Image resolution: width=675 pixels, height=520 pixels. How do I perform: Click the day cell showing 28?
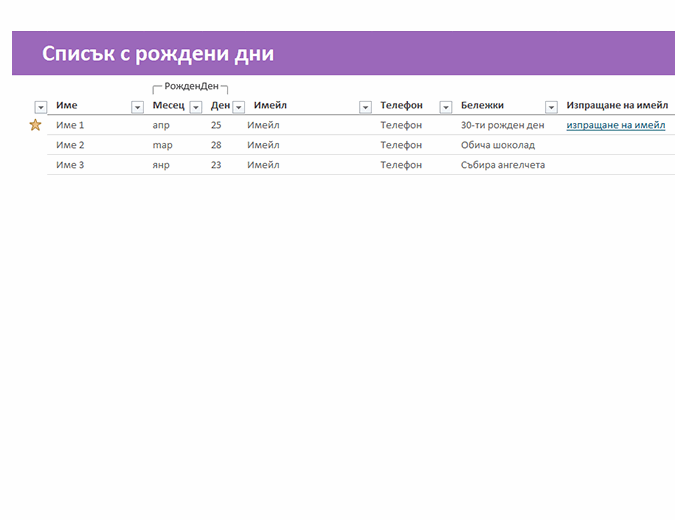[x=216, y=145]
